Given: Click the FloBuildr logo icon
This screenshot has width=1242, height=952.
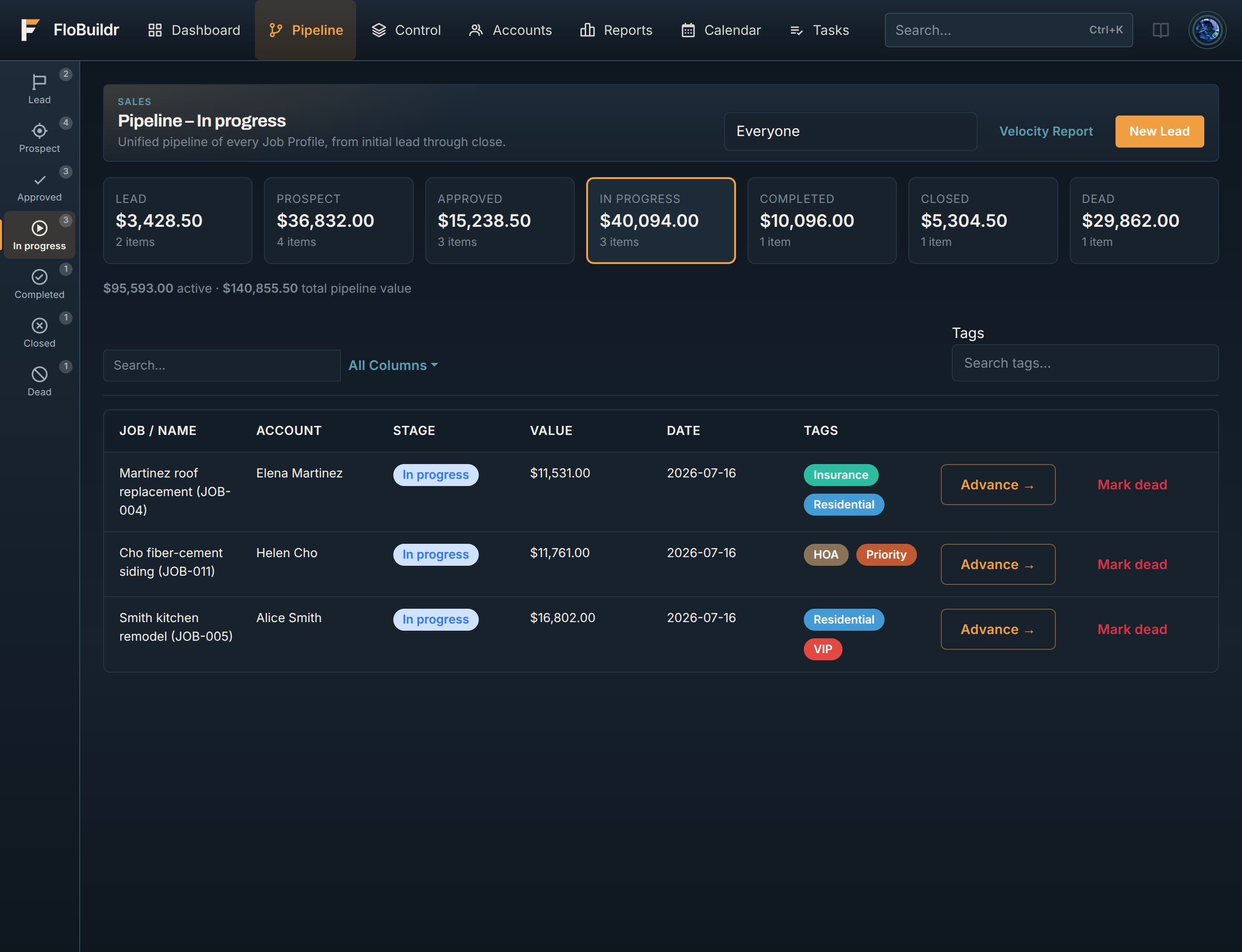Looking at the screenshot, I should point(30,30).
